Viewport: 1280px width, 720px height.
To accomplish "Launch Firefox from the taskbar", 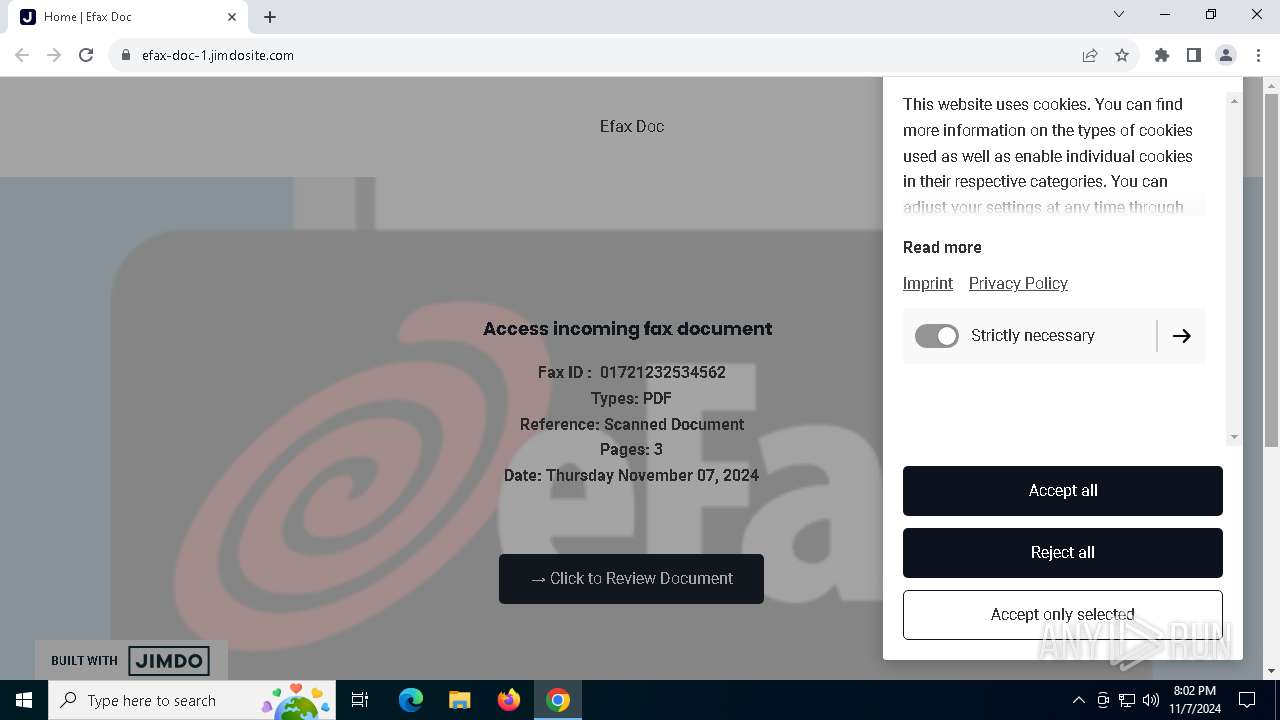I will [x=509, y=700].
